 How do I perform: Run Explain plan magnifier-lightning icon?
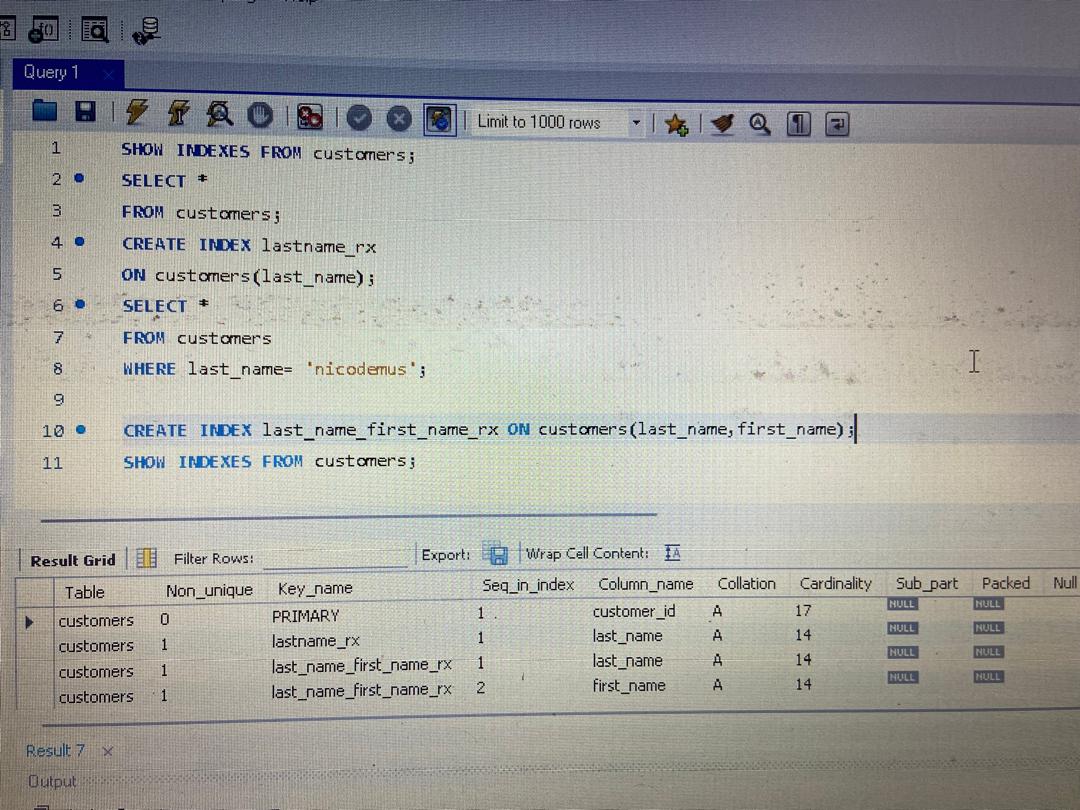[x=220, y=114]
